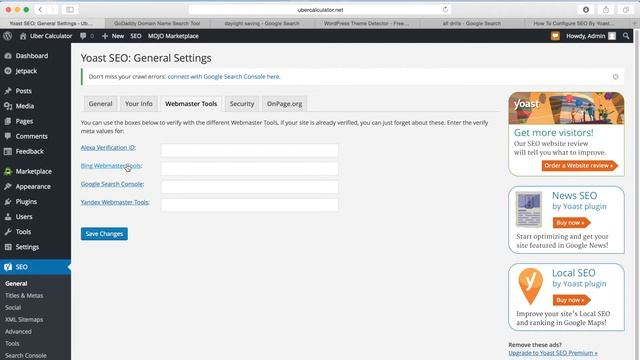Image resolution: width=640 pixels, height=360 pixels.
Task: Open XML Sitemaps submenu item
Action: pos(24,319)
